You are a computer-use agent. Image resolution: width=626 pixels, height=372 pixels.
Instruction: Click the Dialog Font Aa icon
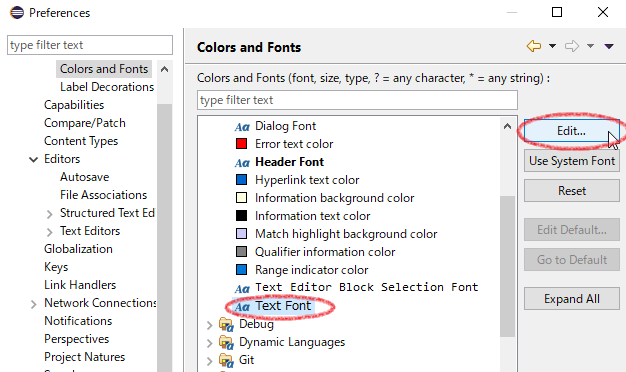[x=242, y=127]
